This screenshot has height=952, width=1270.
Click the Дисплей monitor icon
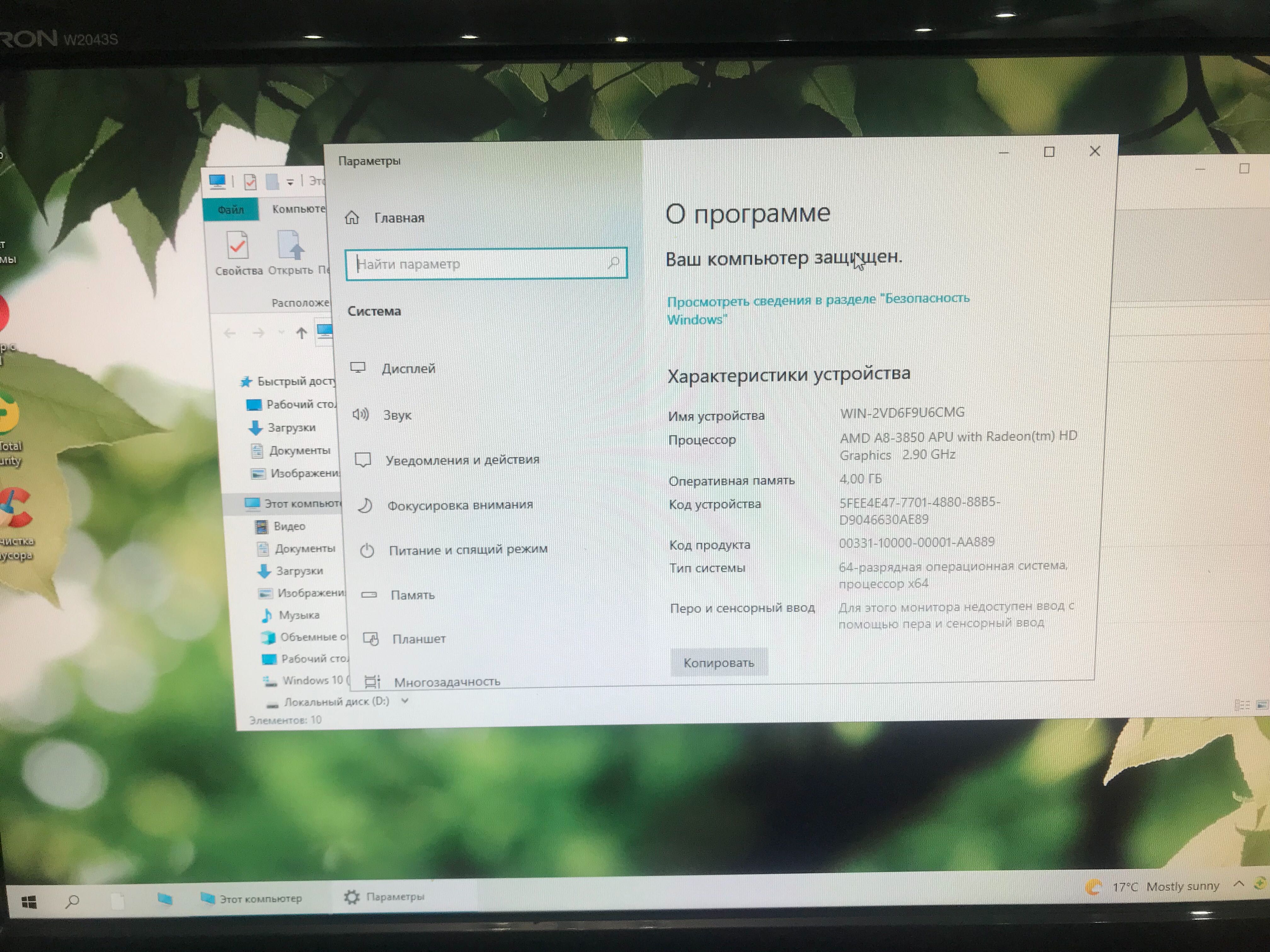tap(358, 368)
